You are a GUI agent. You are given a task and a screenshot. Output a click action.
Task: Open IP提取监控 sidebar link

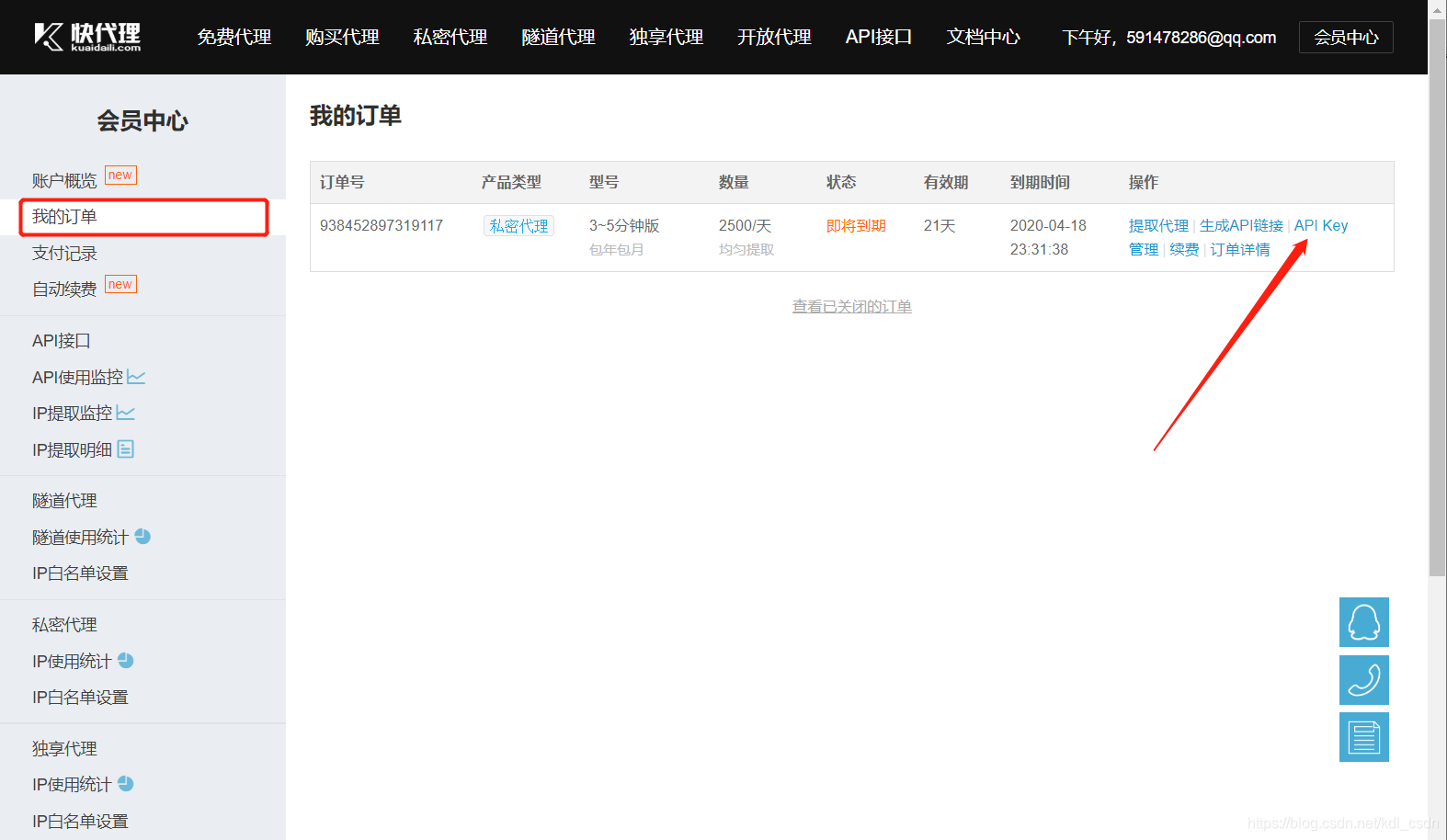coord(72,414)
